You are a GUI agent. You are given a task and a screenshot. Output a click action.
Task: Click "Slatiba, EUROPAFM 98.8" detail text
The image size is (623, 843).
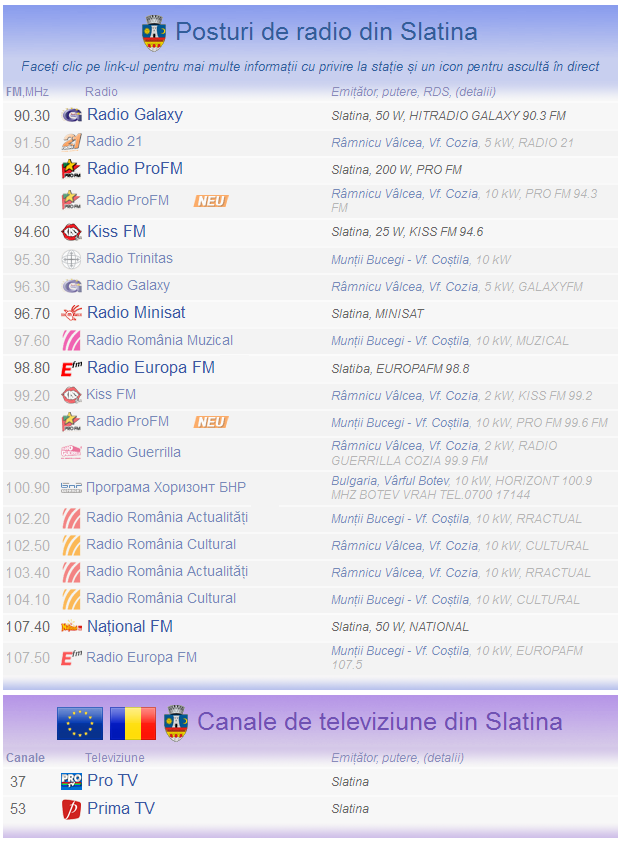click(400, 369)
